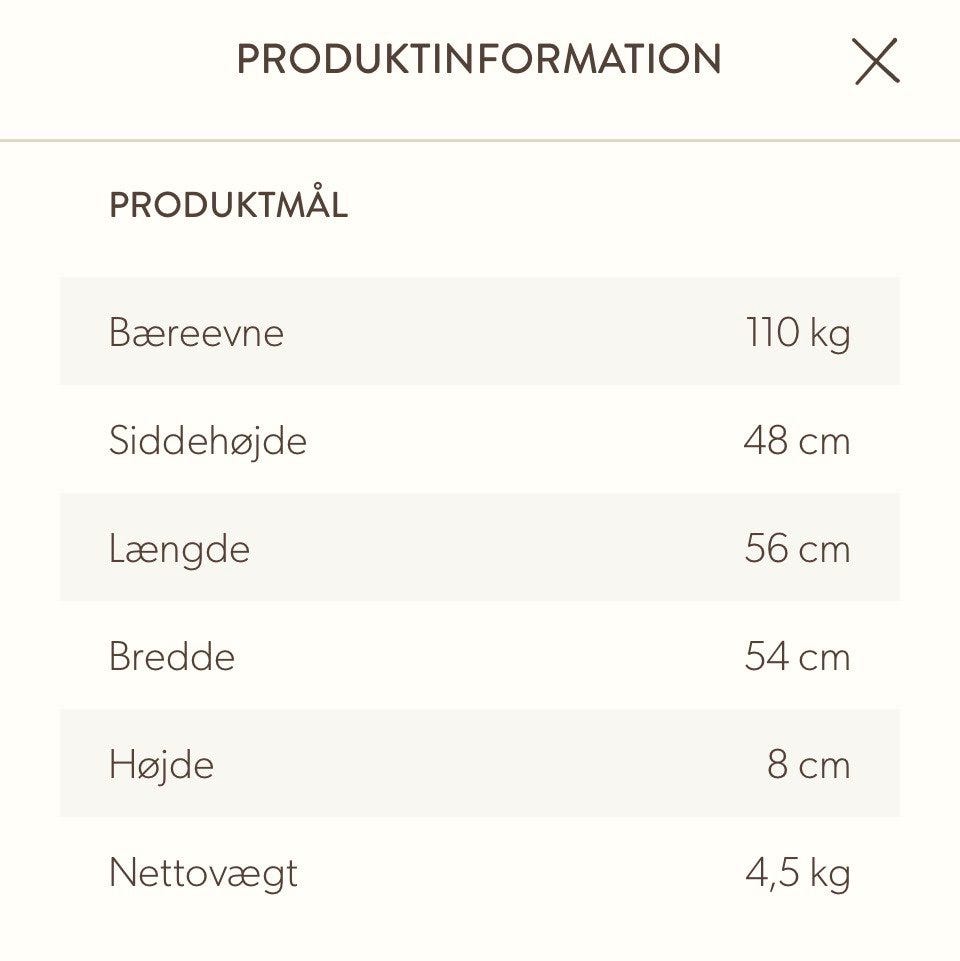Click the 54 cm value
The width and height of the screenshot is (960, 961).
point(797,656)
